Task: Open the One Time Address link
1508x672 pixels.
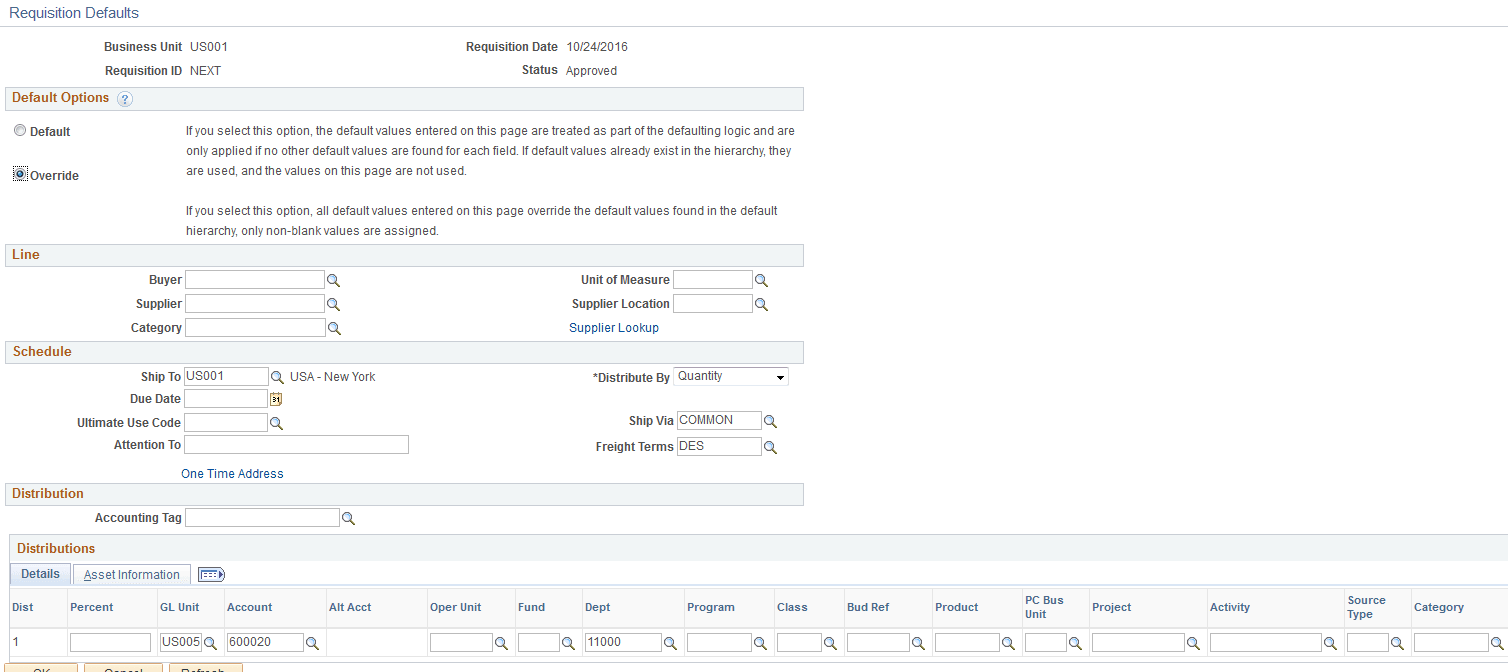Action: (232, 473)
